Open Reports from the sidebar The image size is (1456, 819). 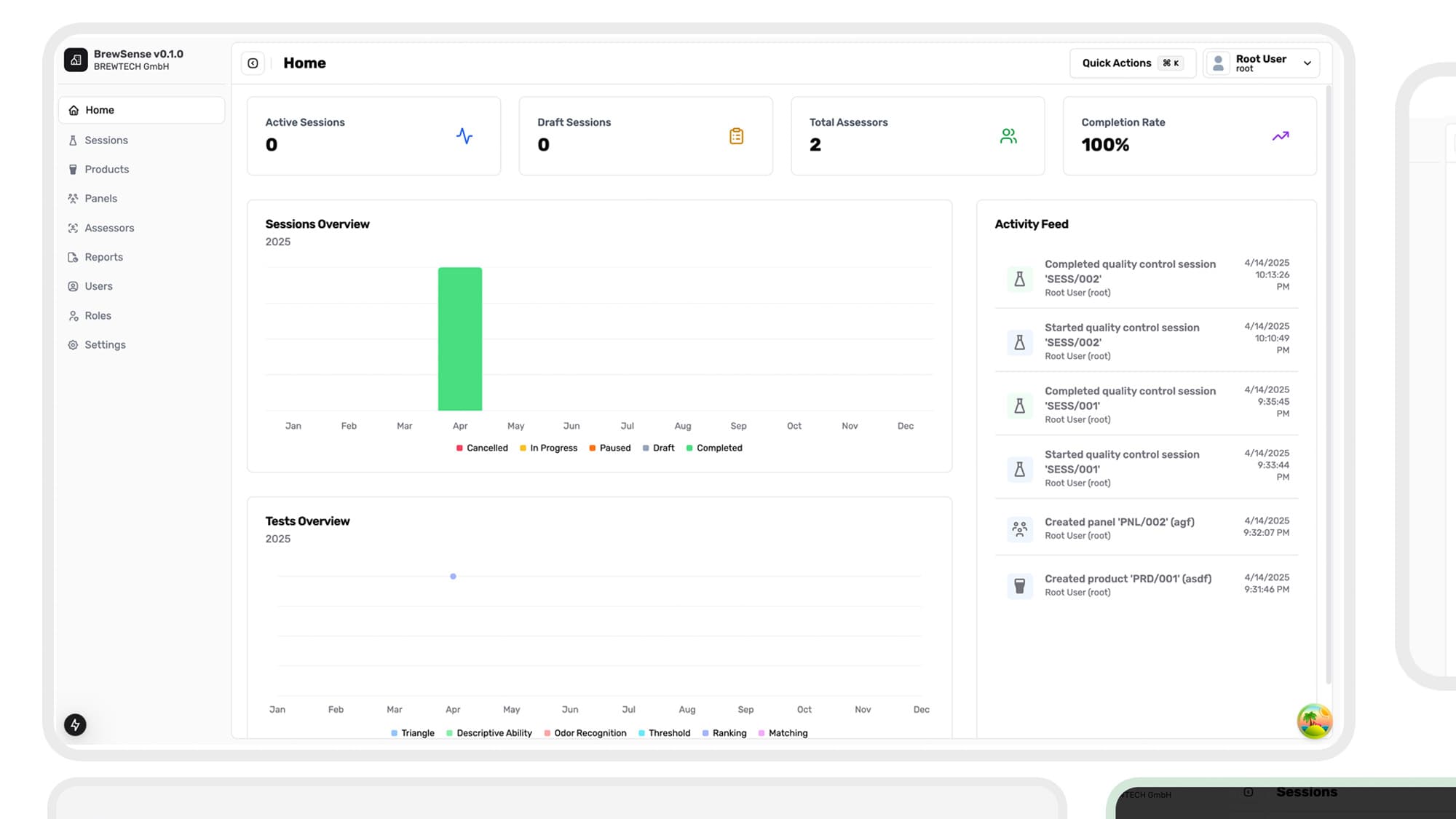coord(141,257)
